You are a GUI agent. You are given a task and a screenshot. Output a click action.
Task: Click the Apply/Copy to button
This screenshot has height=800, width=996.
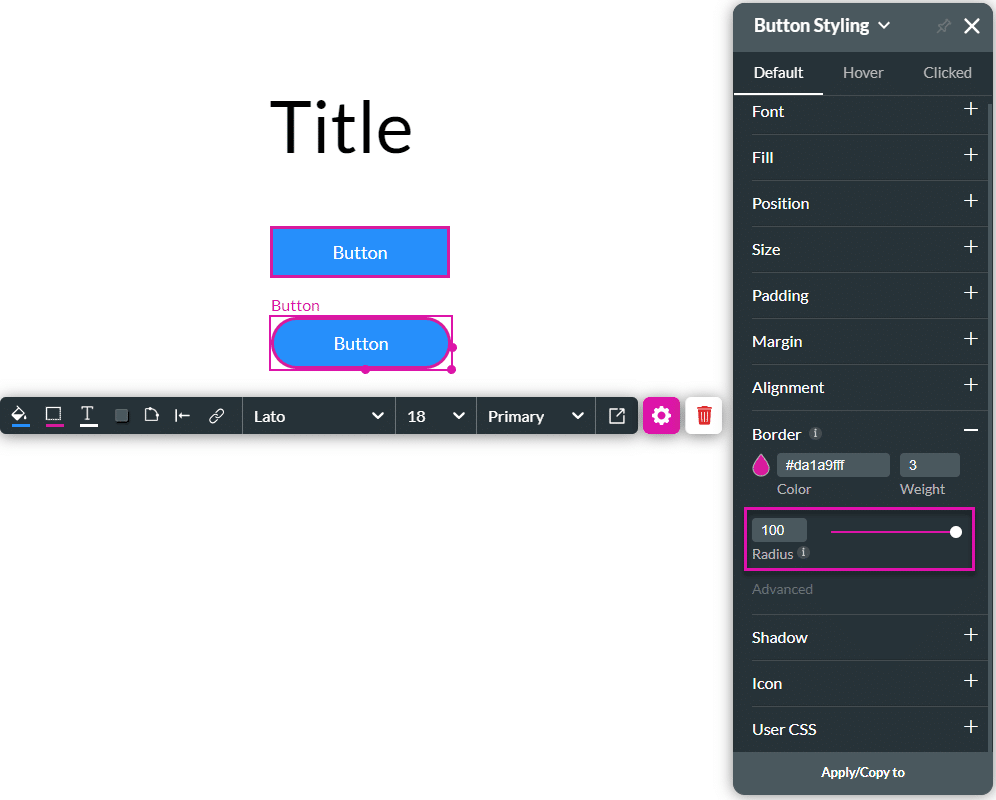pos(863,772)
